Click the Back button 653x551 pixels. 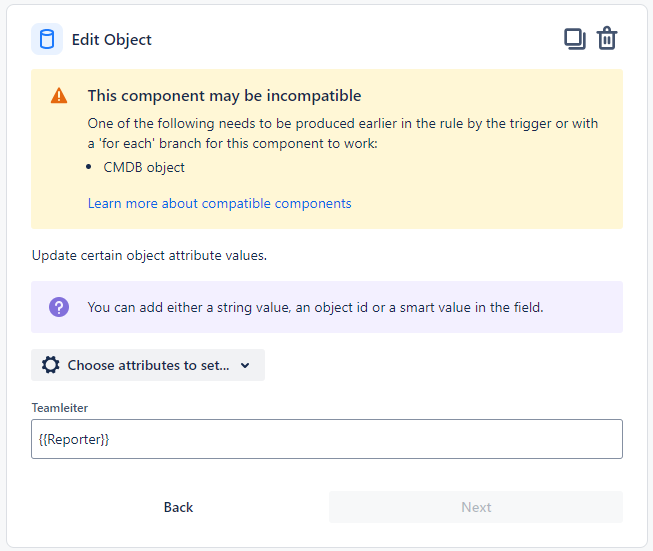coord(178,507)
